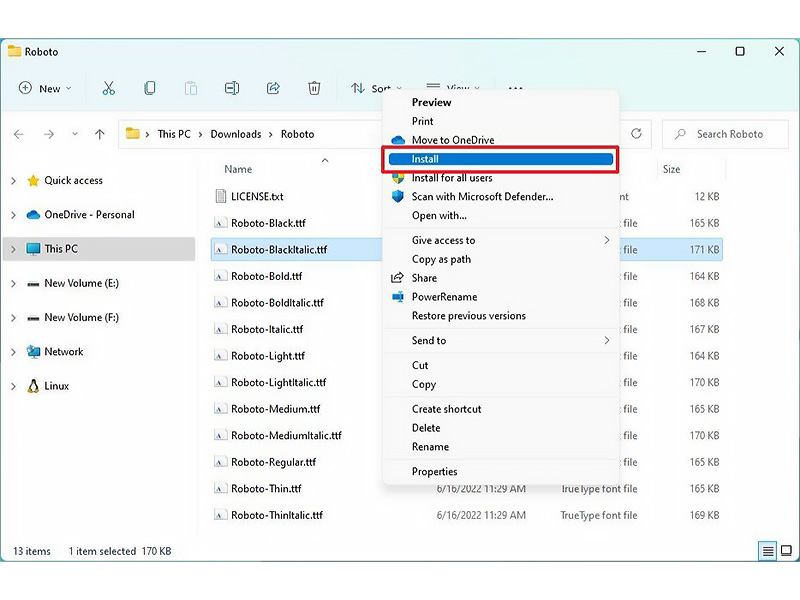Expand the Linux tree node
This screenshot has height=600, width=800.
[13, 386]
